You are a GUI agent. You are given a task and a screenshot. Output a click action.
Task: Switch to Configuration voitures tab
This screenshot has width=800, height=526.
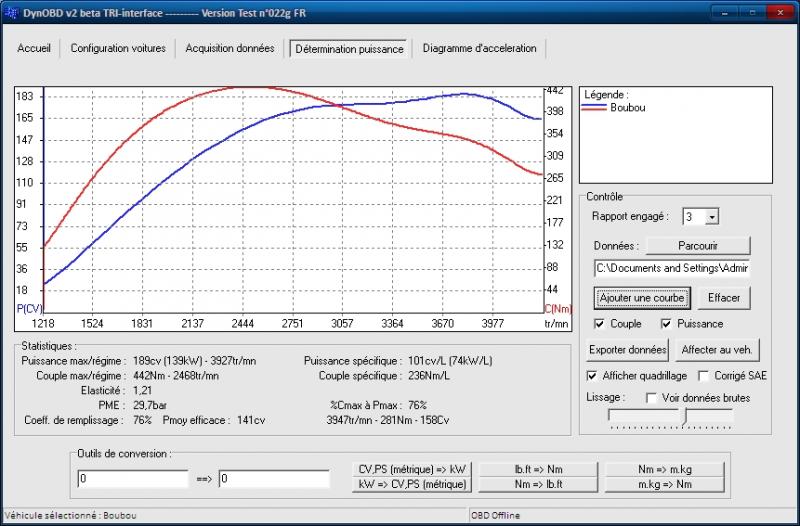click(118, 48)
